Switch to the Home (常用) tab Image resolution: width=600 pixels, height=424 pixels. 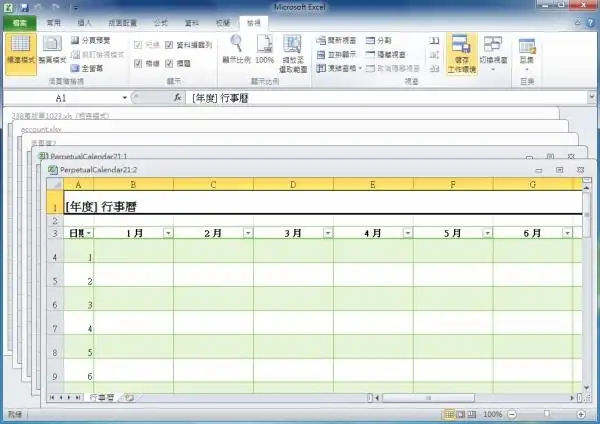54,23
